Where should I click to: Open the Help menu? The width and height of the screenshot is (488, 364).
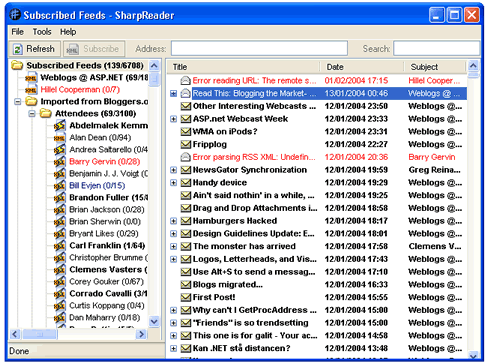(x=68, y=32)
